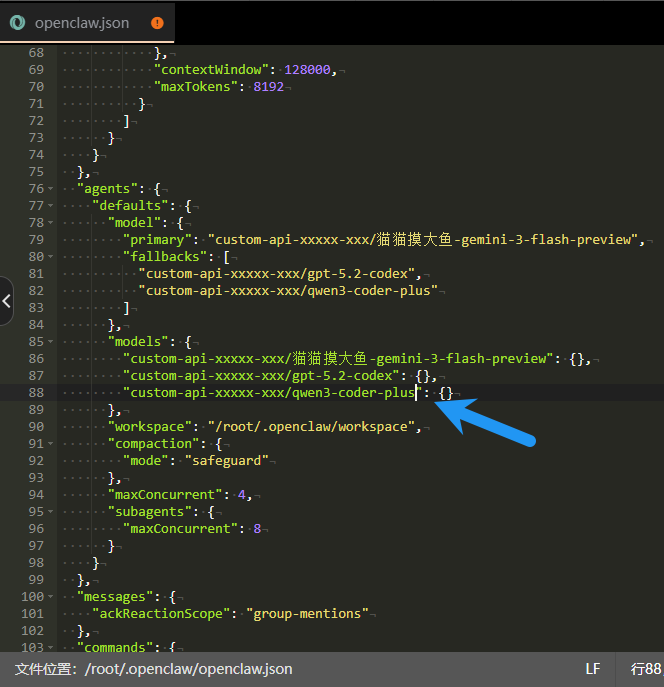Collapse the "model" object at line 78
The width and height of the screenshot is (664, 687).
tap(51, 222)
